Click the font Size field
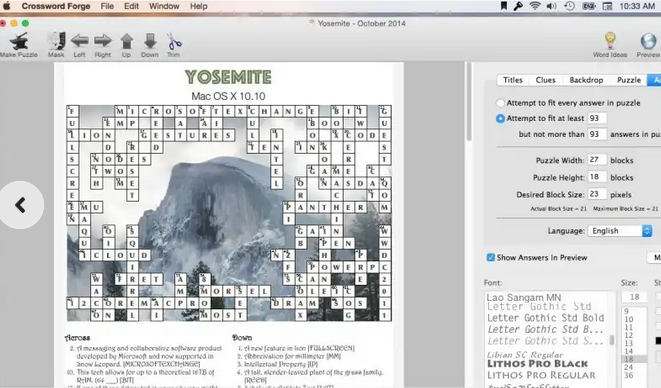The height and width of the screenshot is (388, 661). pyautogui.click(x=634, y=297)
